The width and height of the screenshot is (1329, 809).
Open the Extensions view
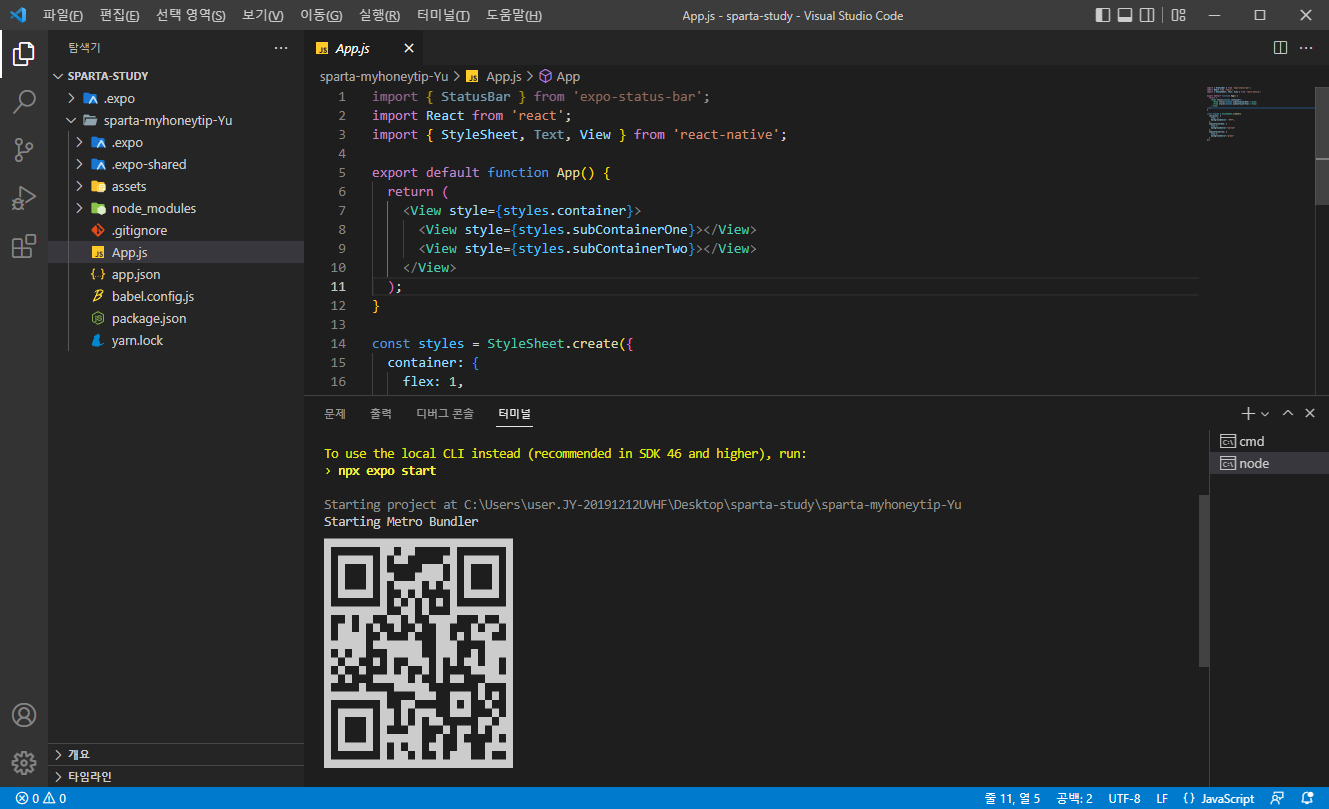pyautogui.click(x=24, y=246)
